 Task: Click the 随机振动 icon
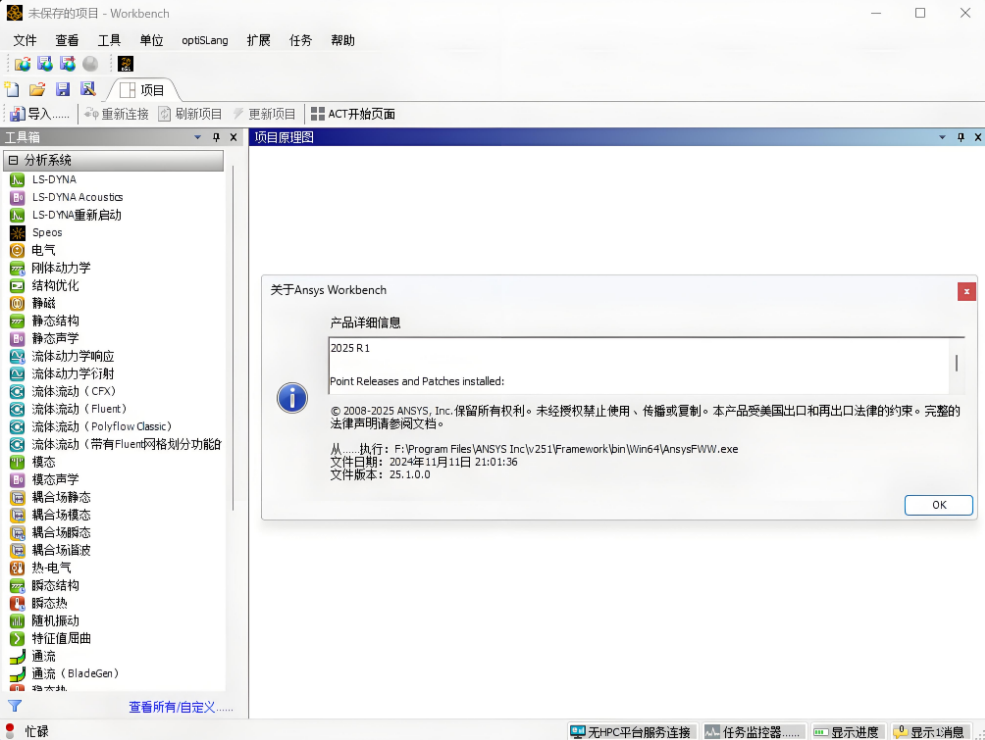pos(17,621)
